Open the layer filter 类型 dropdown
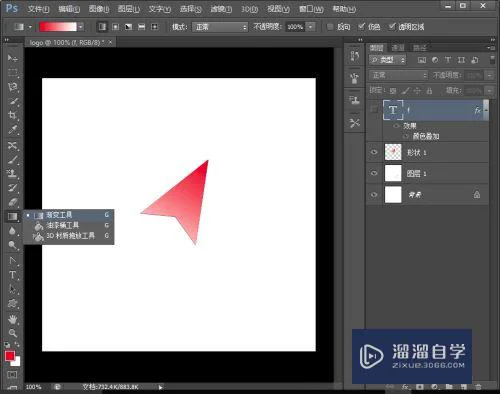The image size is (500, 394). point(388,60)
